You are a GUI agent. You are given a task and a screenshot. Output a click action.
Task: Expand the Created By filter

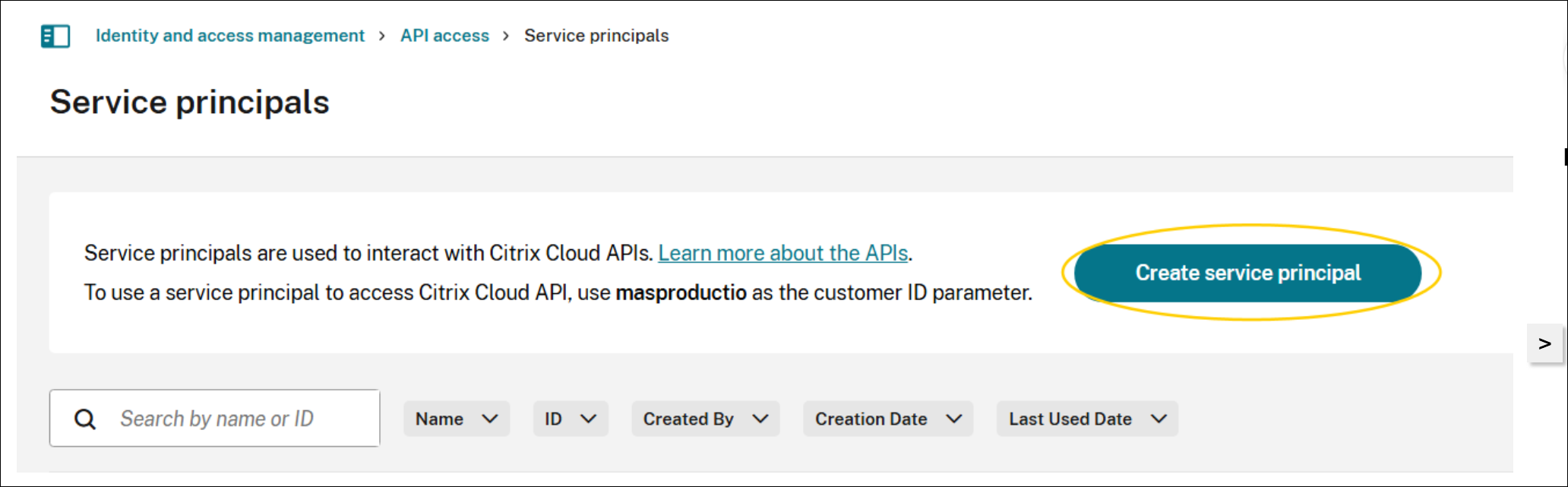(706, 419)
